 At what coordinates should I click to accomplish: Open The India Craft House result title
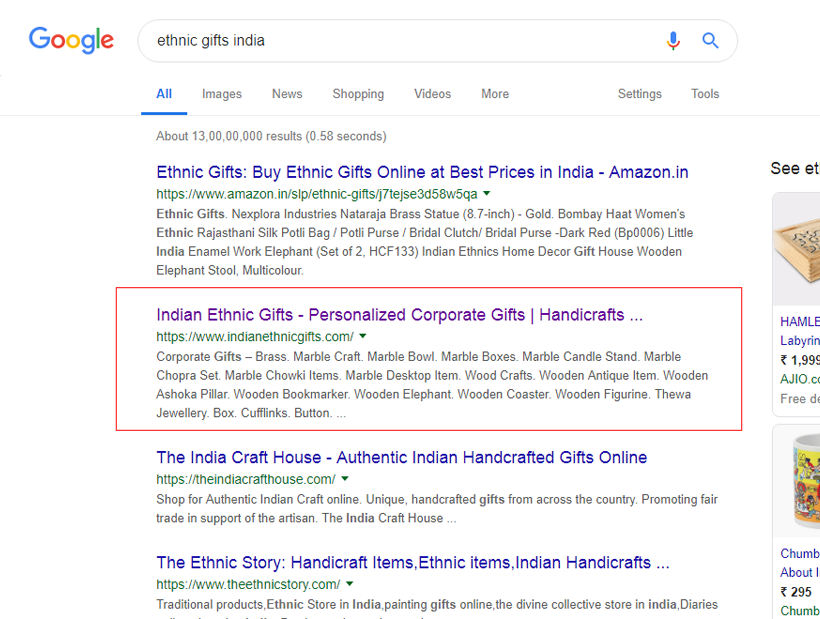402,457
